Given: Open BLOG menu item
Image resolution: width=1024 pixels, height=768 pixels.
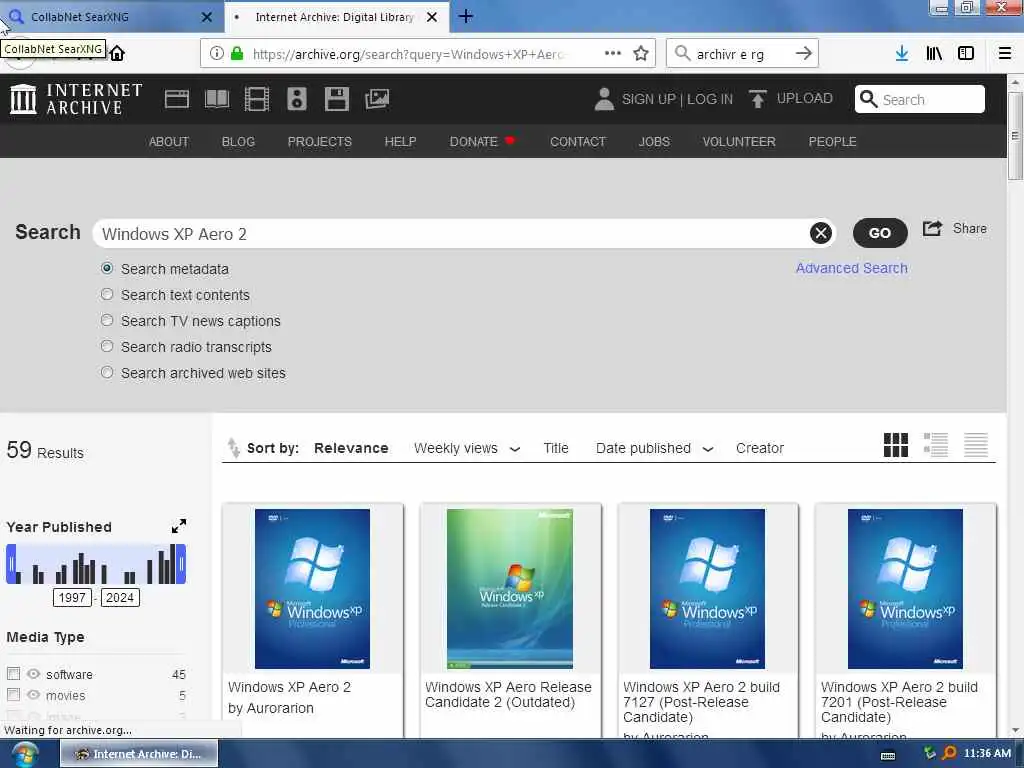Looking at the screenshot, I should coord(238,142).
